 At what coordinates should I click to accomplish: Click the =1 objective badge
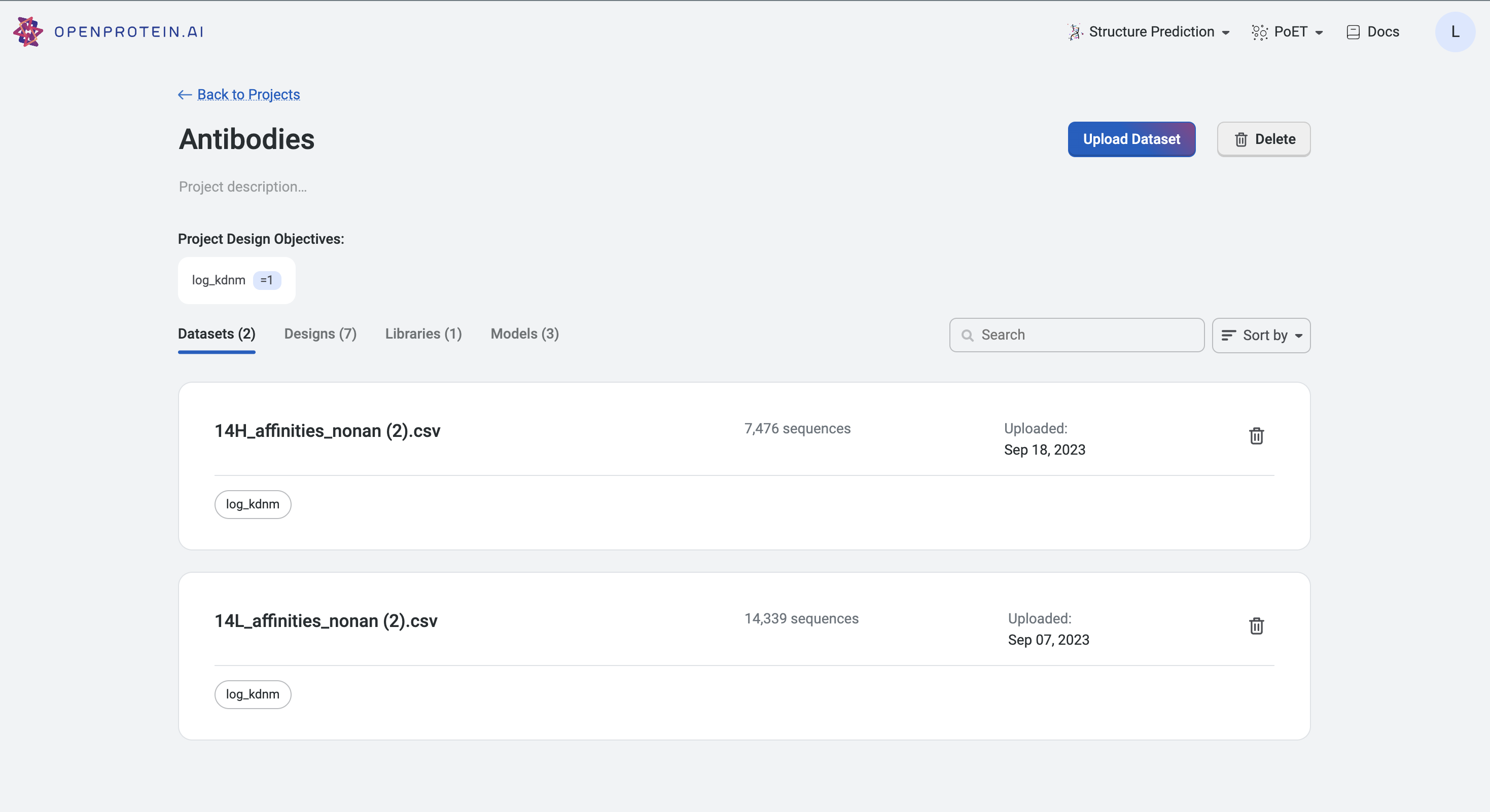click(x=267, y=280)
